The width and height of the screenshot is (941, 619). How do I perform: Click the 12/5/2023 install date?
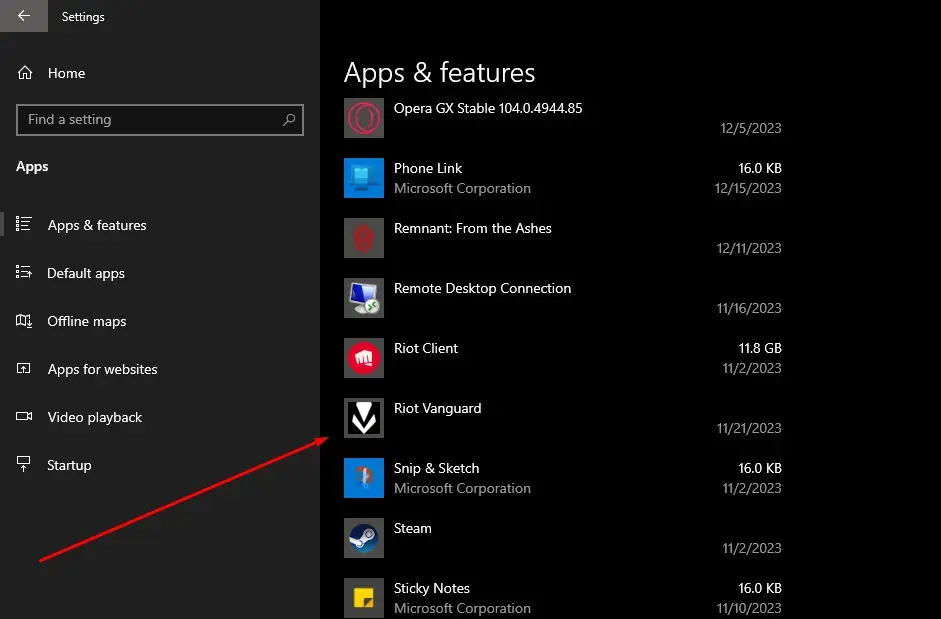[751, 128]
